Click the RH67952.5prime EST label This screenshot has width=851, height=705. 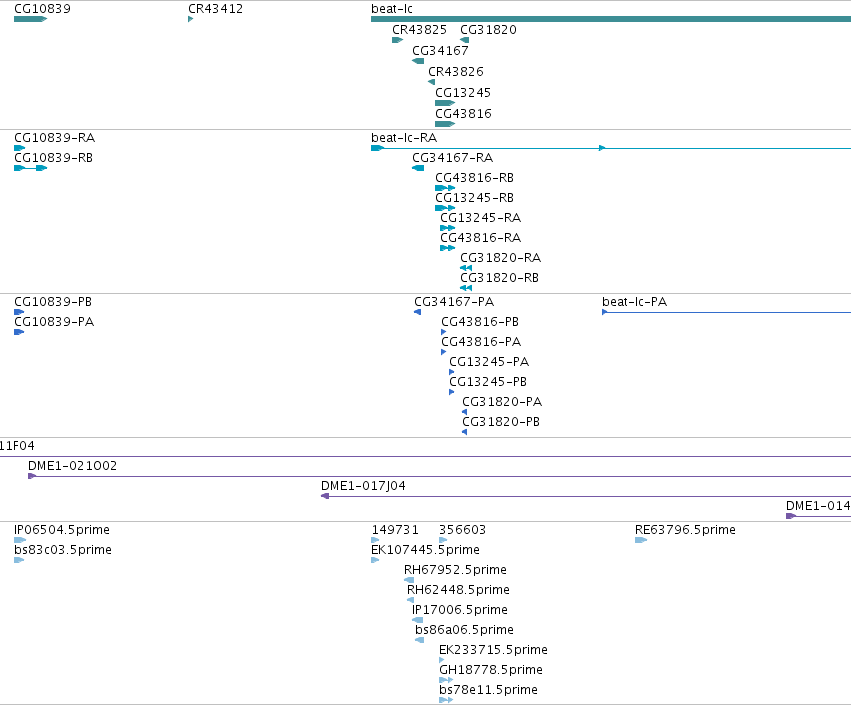point(455,570)
